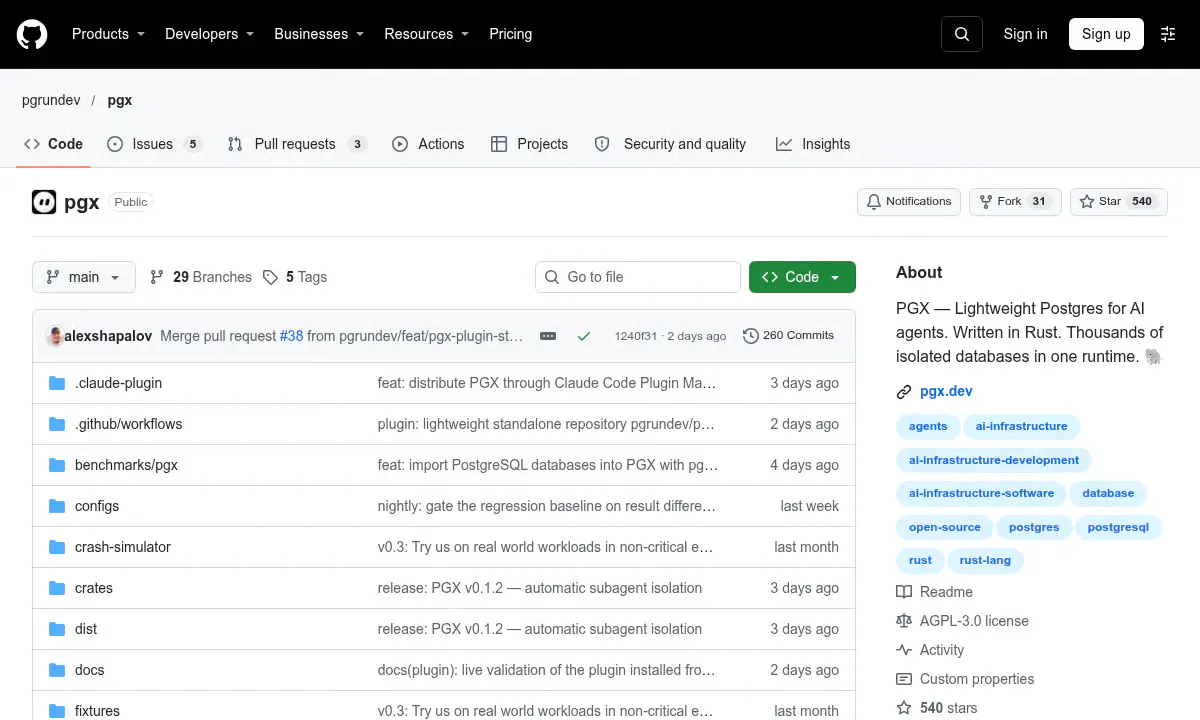
Task: Expand the Businesses menu
Action: pyautogui.click(x=319, y=34)
